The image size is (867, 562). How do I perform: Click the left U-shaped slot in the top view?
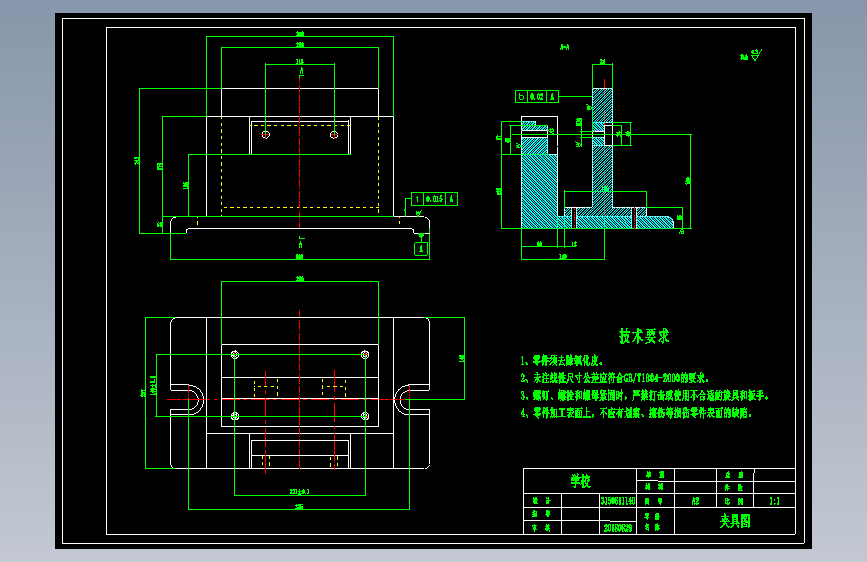pos(187,399)
